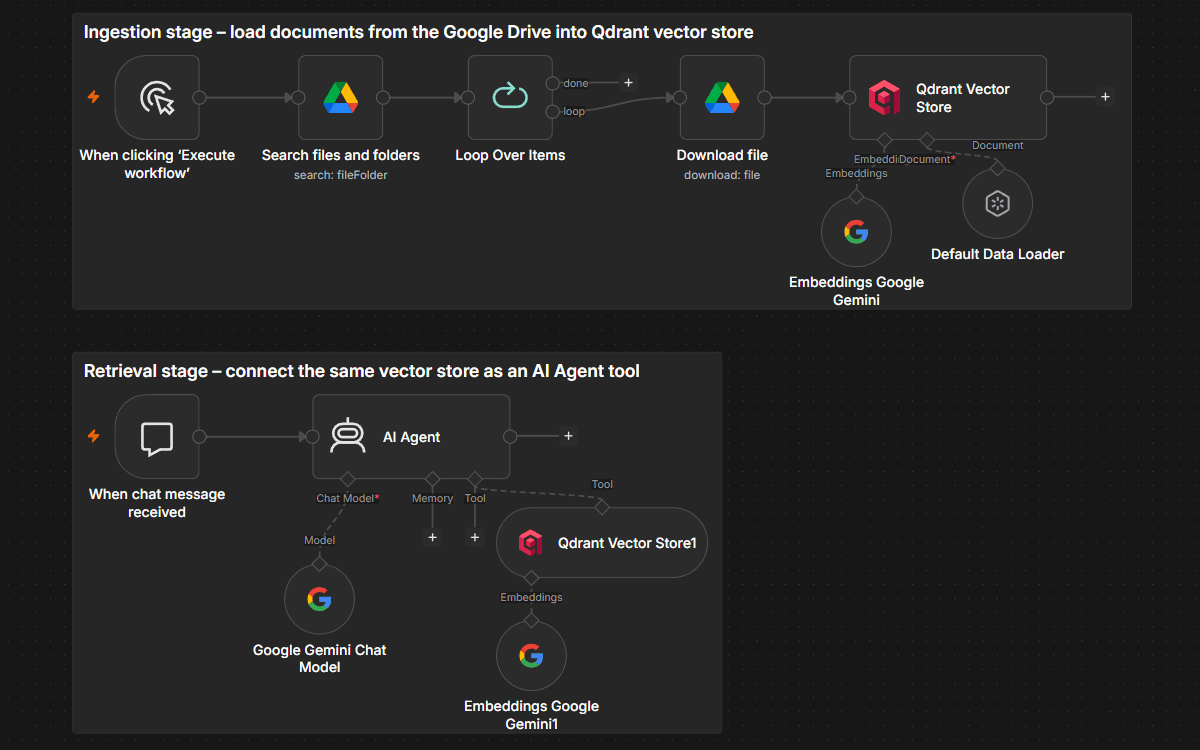The width and height of the screenshot is (1200, 750).
Task: Select the Retrieval stage sticky note title
Action: click(x=361, y=371)
